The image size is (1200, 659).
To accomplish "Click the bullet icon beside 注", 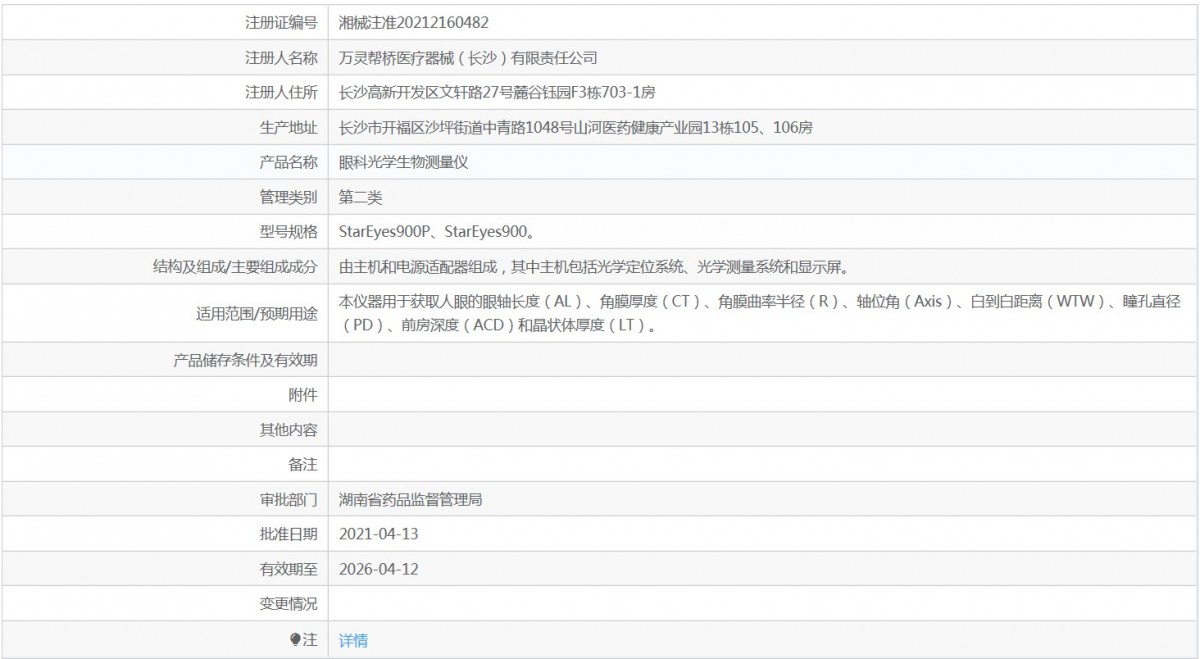I will 295,639.
